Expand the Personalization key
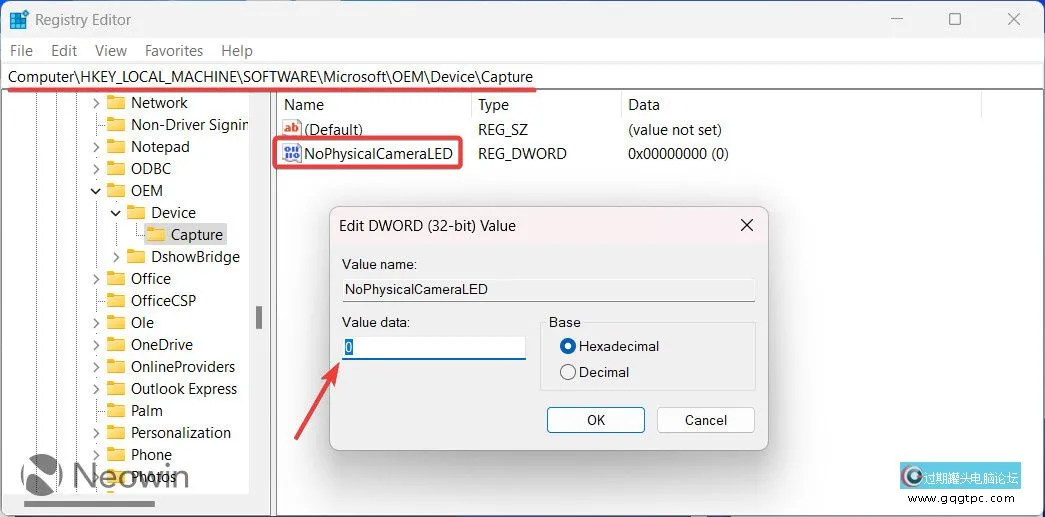Image resolution: width=1045 pixels, height=517 pixels. coord(96,433)
